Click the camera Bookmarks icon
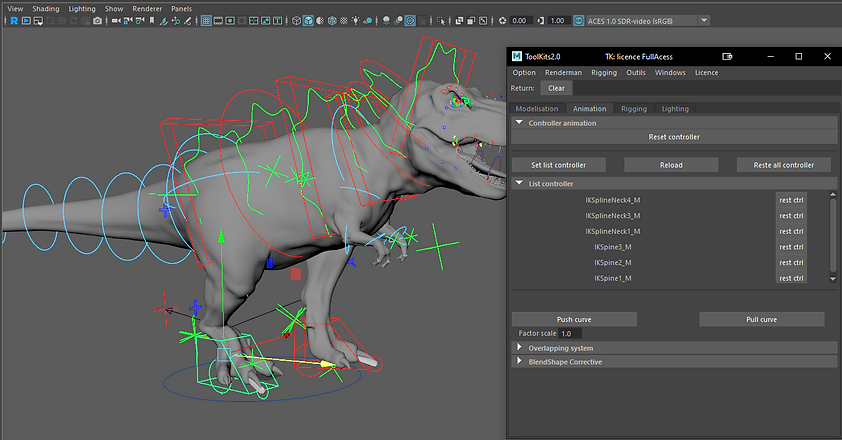This screenshot has height=440, width=842. click(x=152, y=21)
